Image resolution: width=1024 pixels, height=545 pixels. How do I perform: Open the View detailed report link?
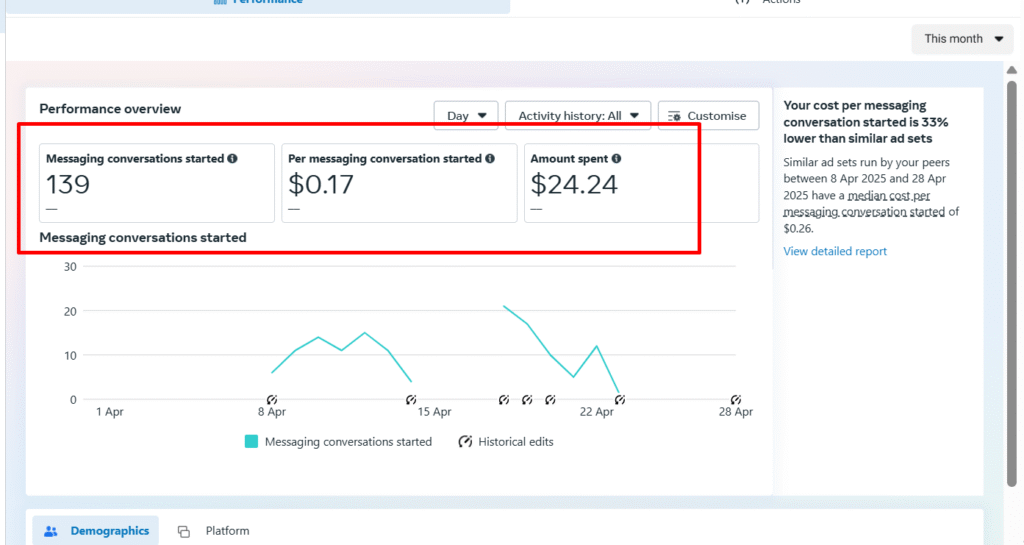[835, 251]
